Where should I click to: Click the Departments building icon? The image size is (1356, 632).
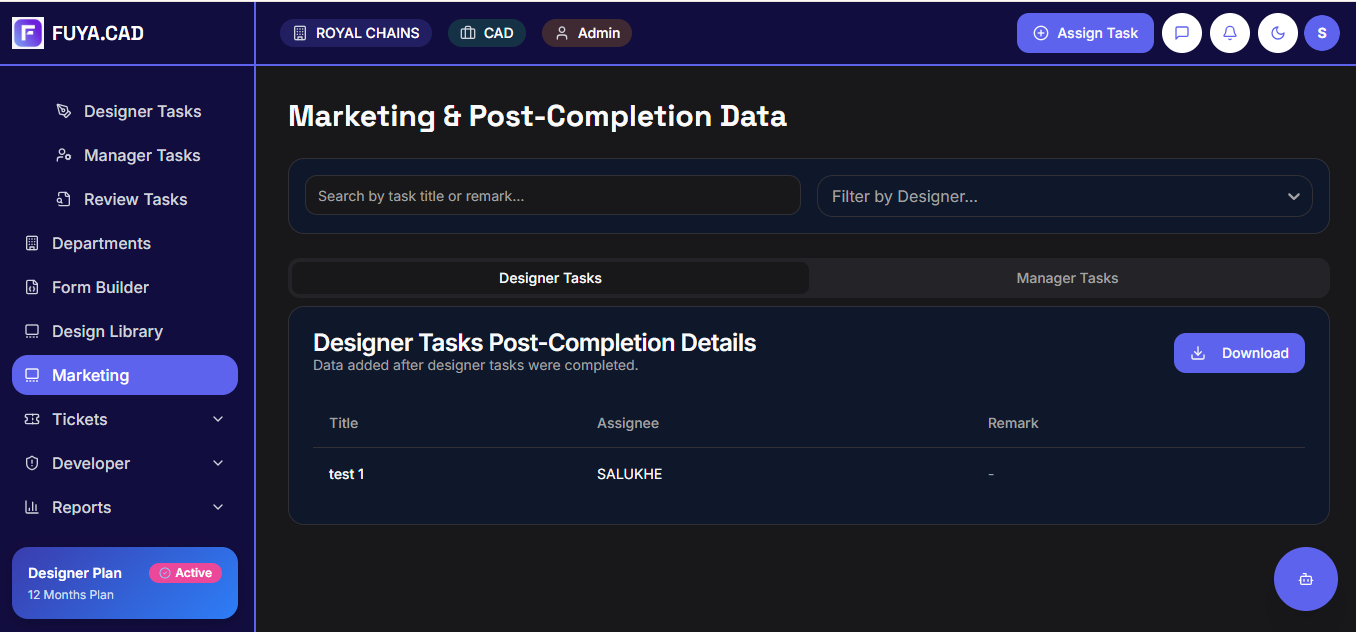(32, 243)
